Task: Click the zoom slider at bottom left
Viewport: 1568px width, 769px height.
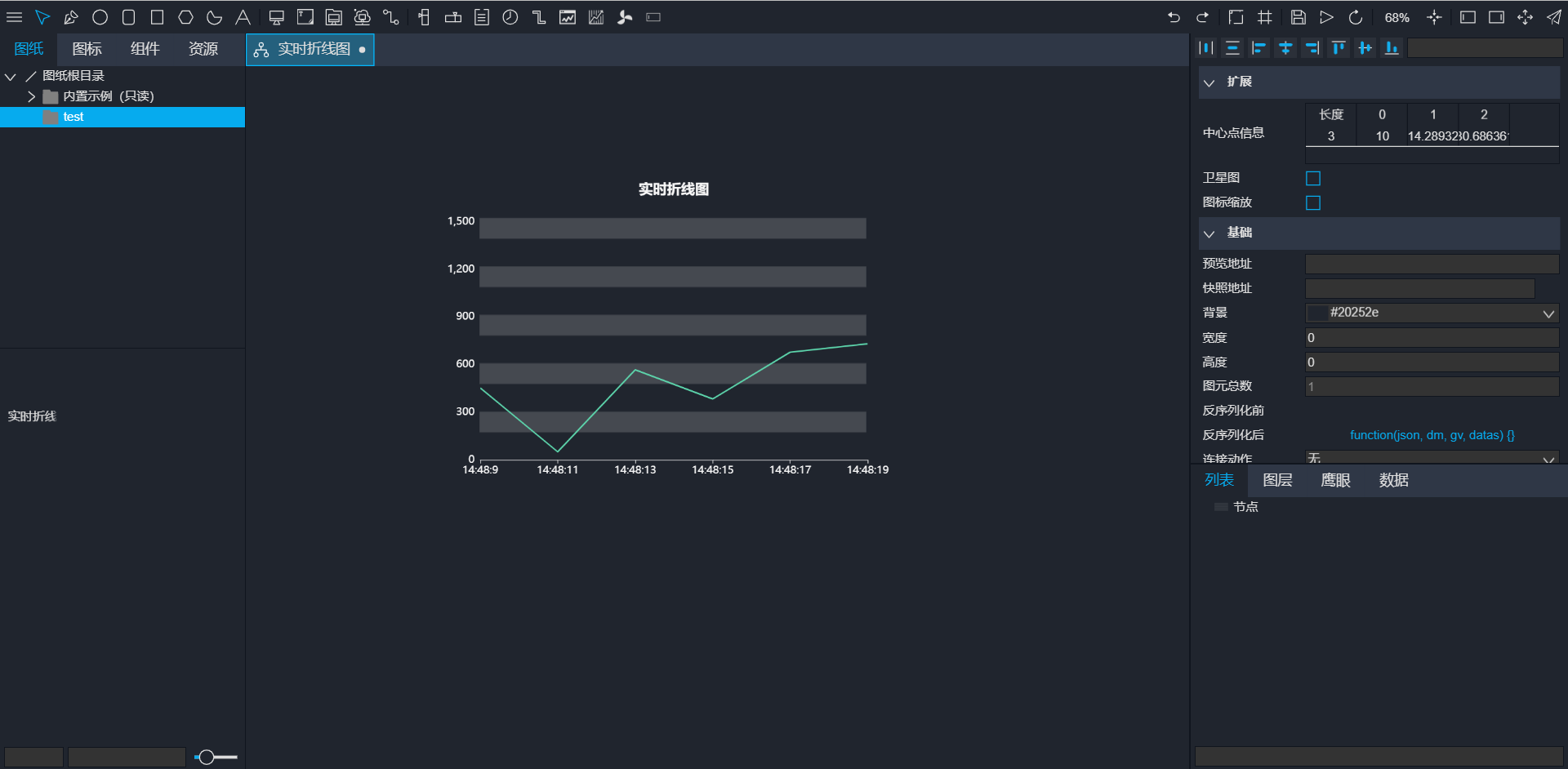Action: pos(207,758)
